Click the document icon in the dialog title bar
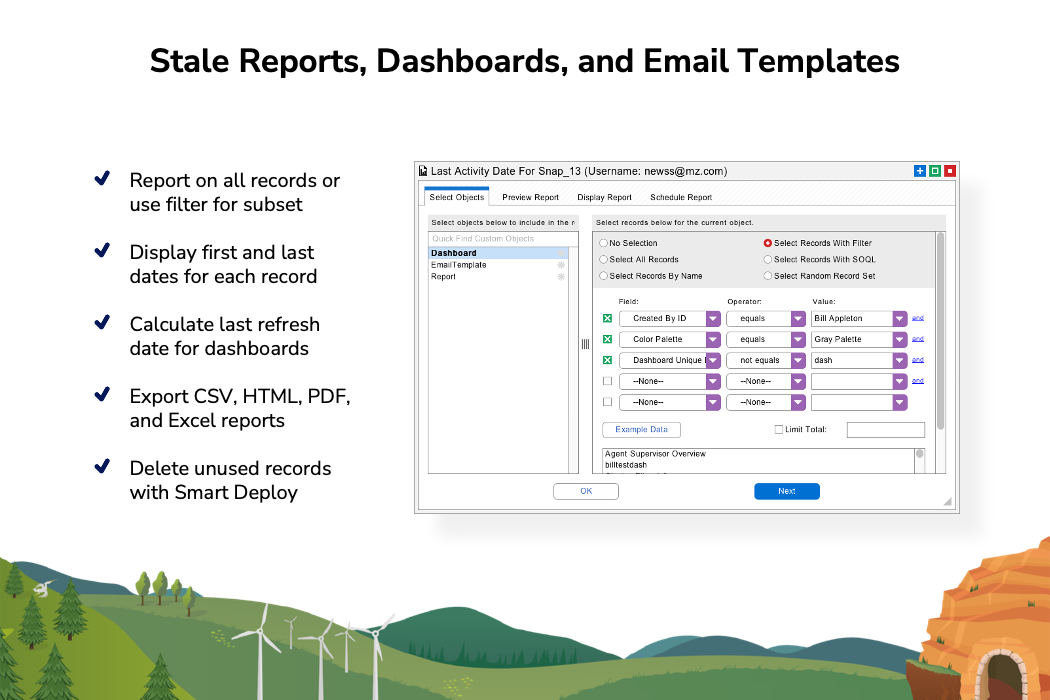 point(423,171)
